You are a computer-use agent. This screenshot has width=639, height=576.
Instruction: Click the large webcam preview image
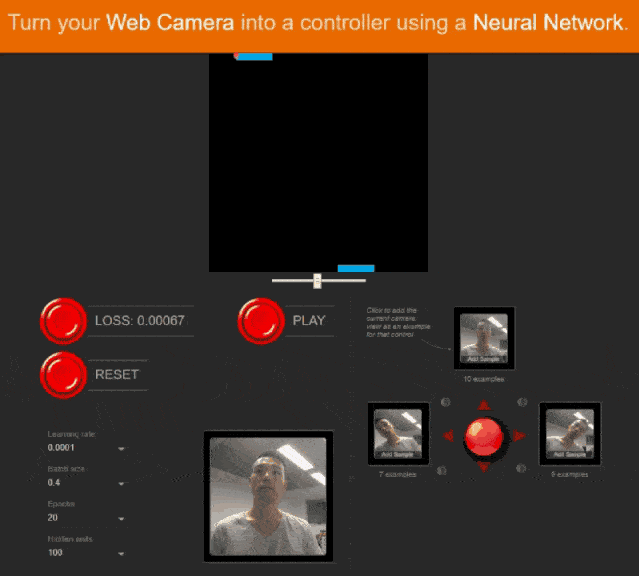pos(268,497)
